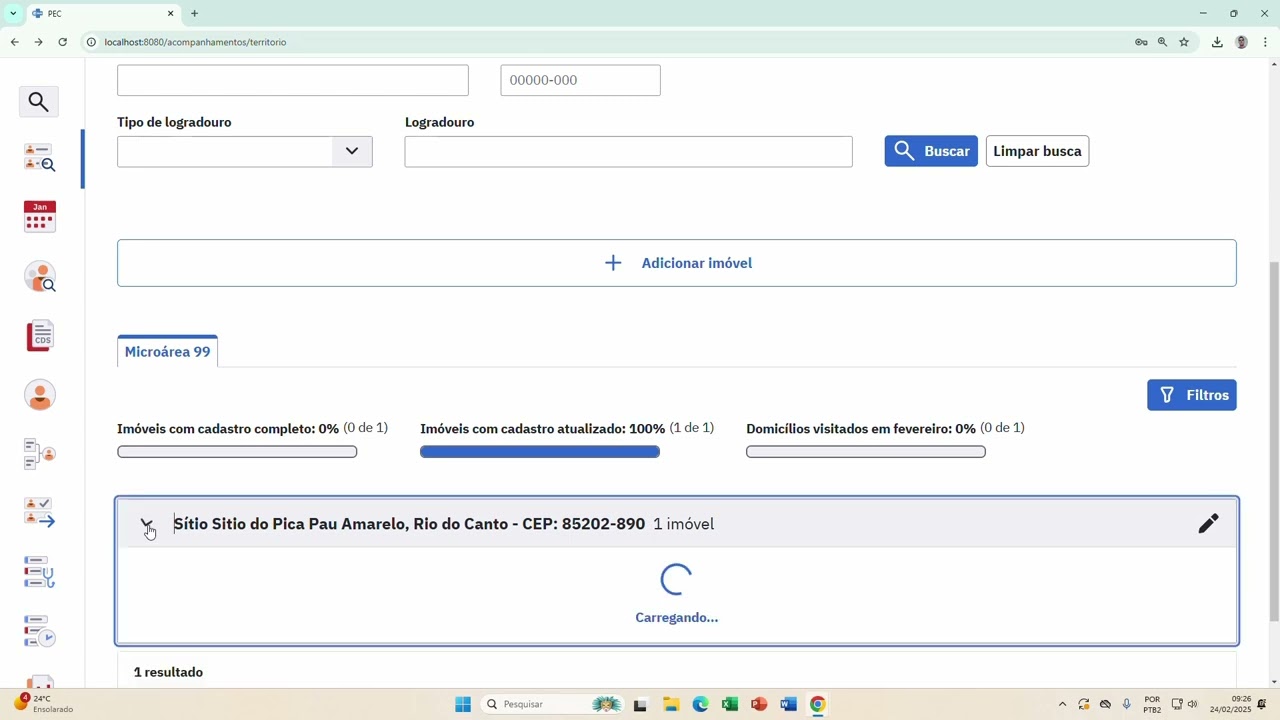Image resolution: width=1280 pixels, height=720 pixels.
Task: Collapse the Sítio Sitio do Pica Pau Amarelo row
Action: tap(147, 523)
